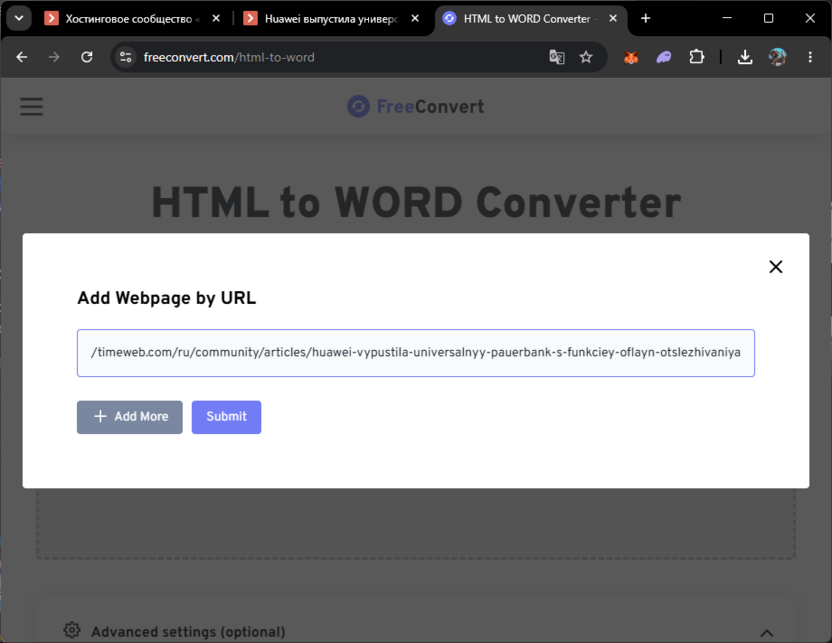832x643 pixels.
Task: Open the Chrome three-dot menu
Action: pos(810,57)
